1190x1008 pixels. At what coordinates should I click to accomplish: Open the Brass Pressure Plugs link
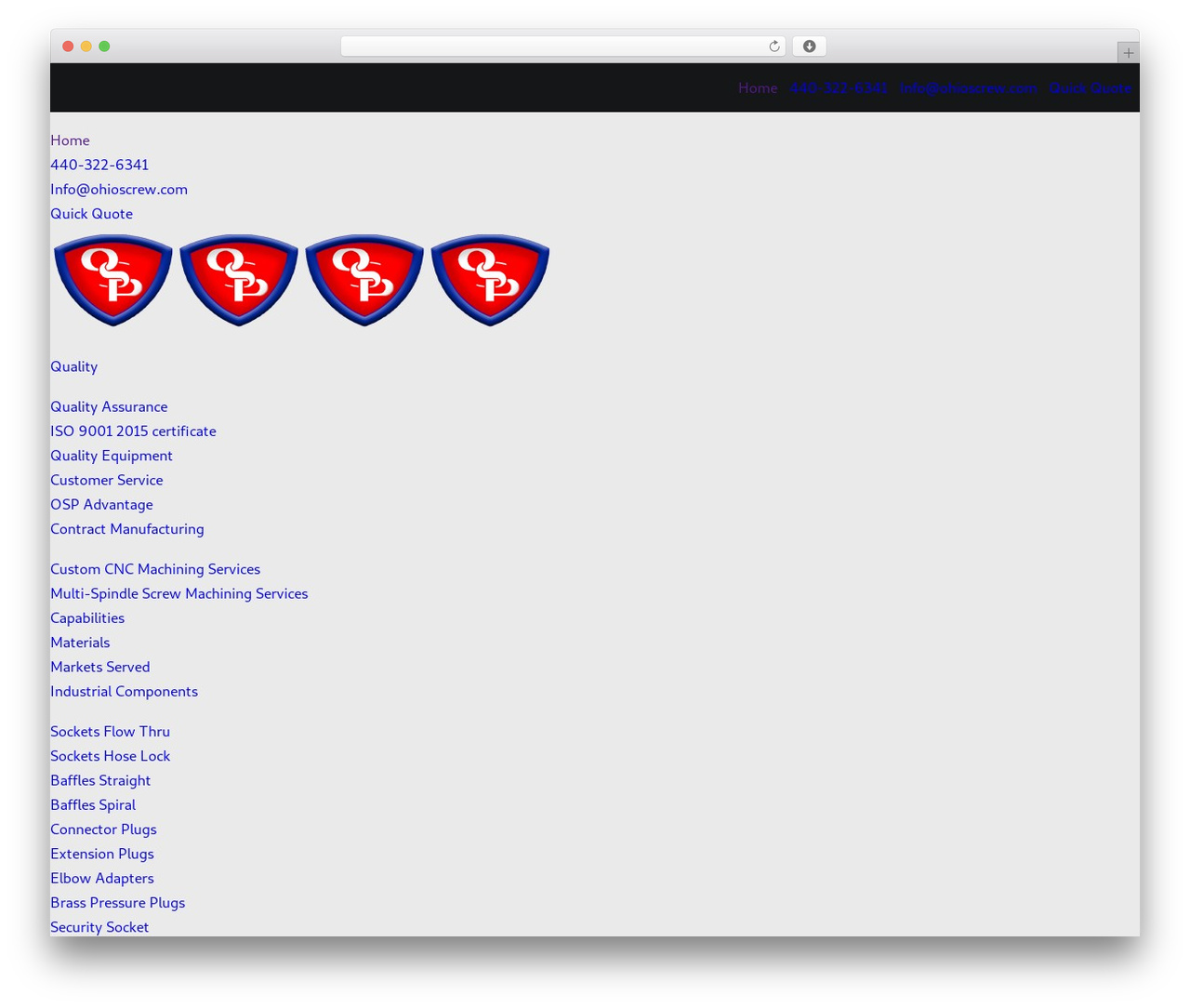tap(117, 903)
